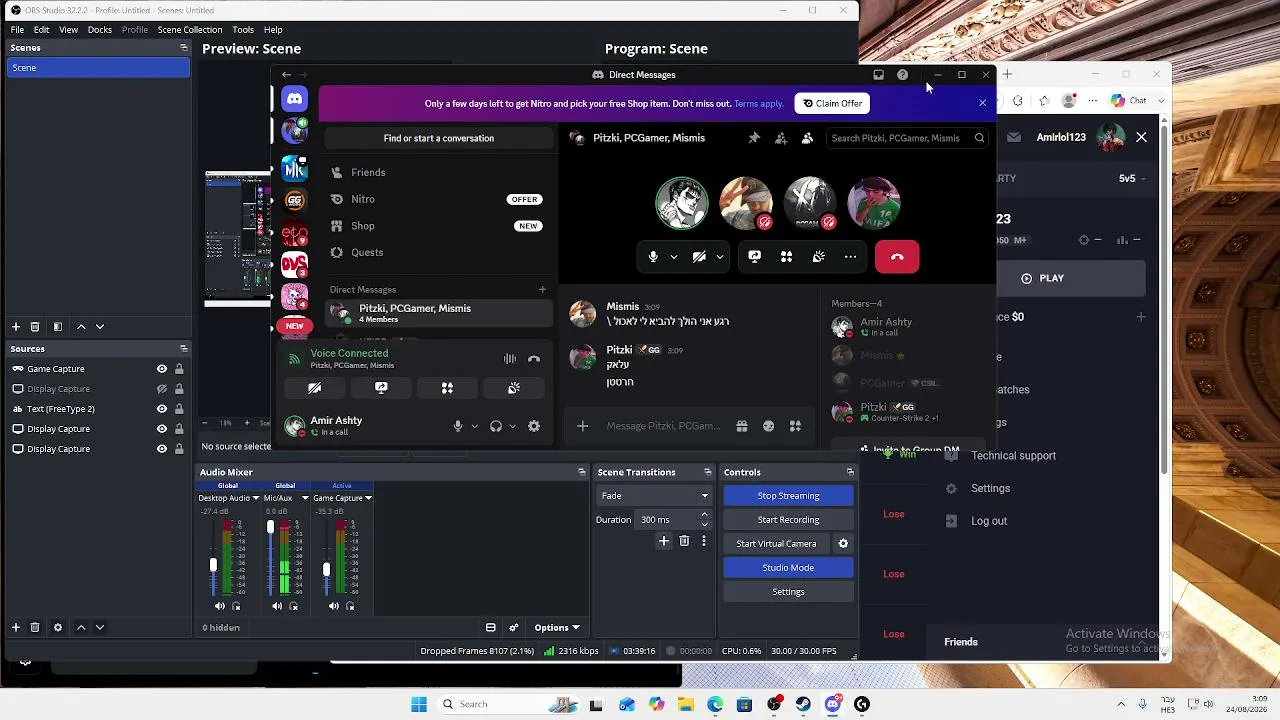Toggle lock on Text (FreeType 2) source

(179, 409)
